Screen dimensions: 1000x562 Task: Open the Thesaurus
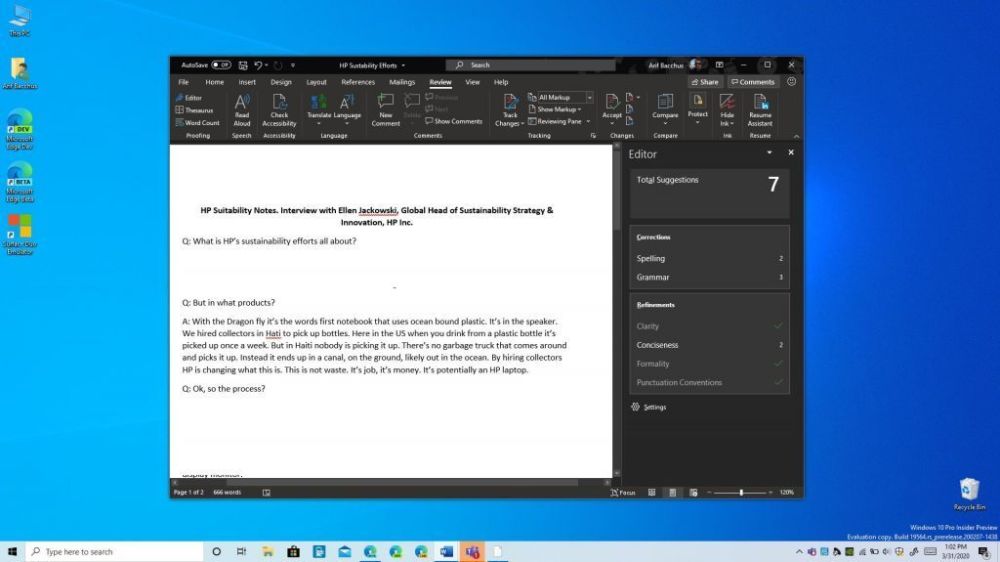tap(194, 110)
